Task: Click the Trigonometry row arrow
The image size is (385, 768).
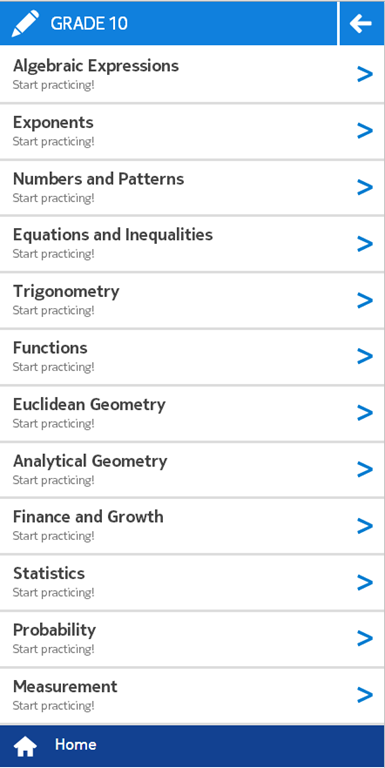Action: (x=365, y=300)
